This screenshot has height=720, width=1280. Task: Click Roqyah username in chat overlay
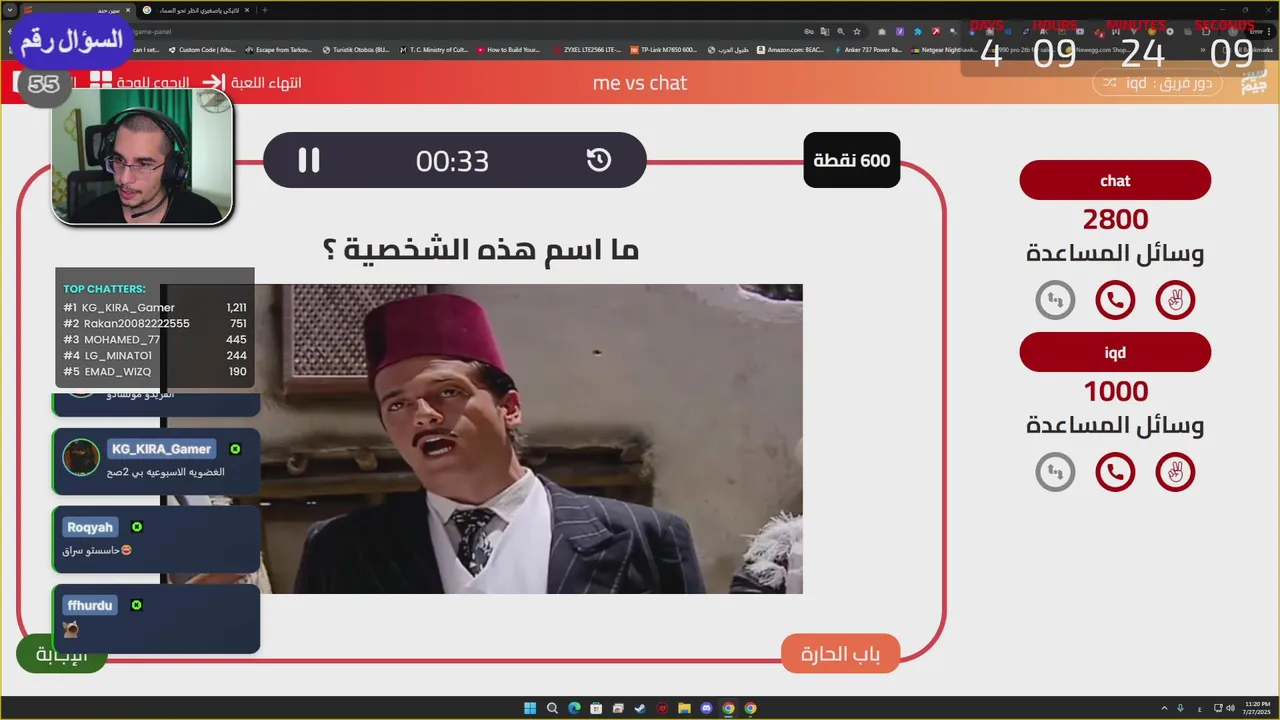tap(90, 527)
